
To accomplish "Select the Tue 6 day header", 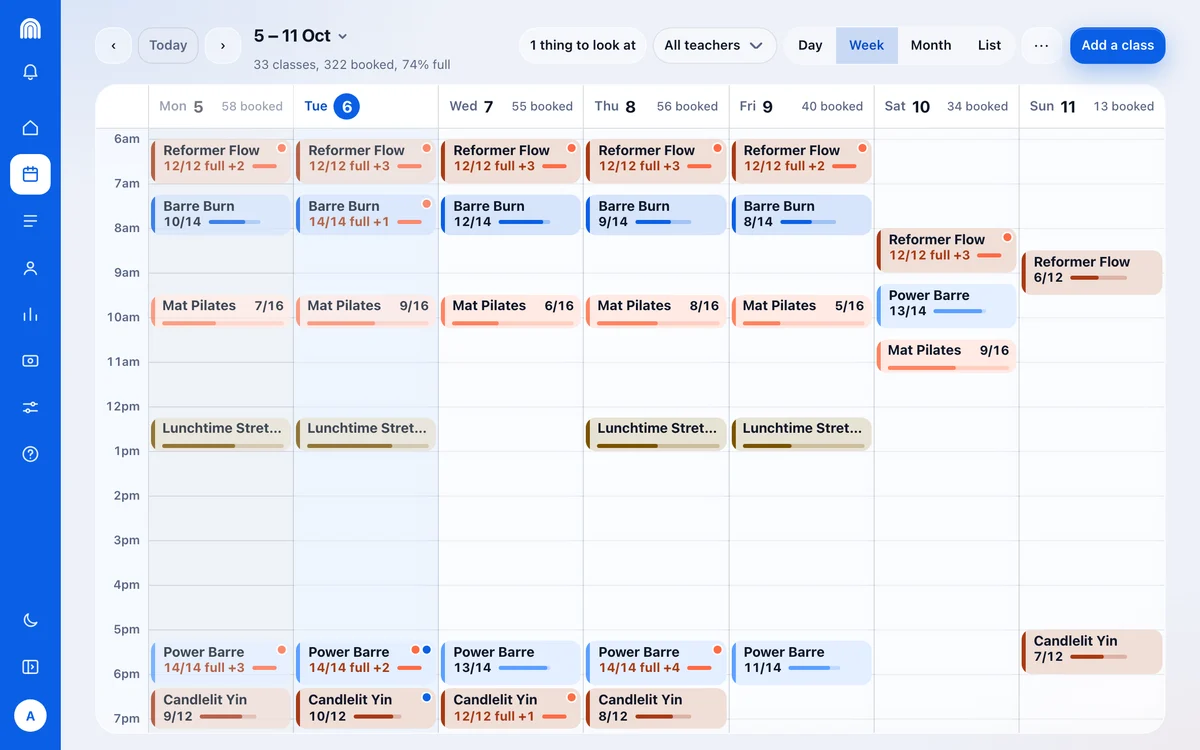I will pos(365,106).
